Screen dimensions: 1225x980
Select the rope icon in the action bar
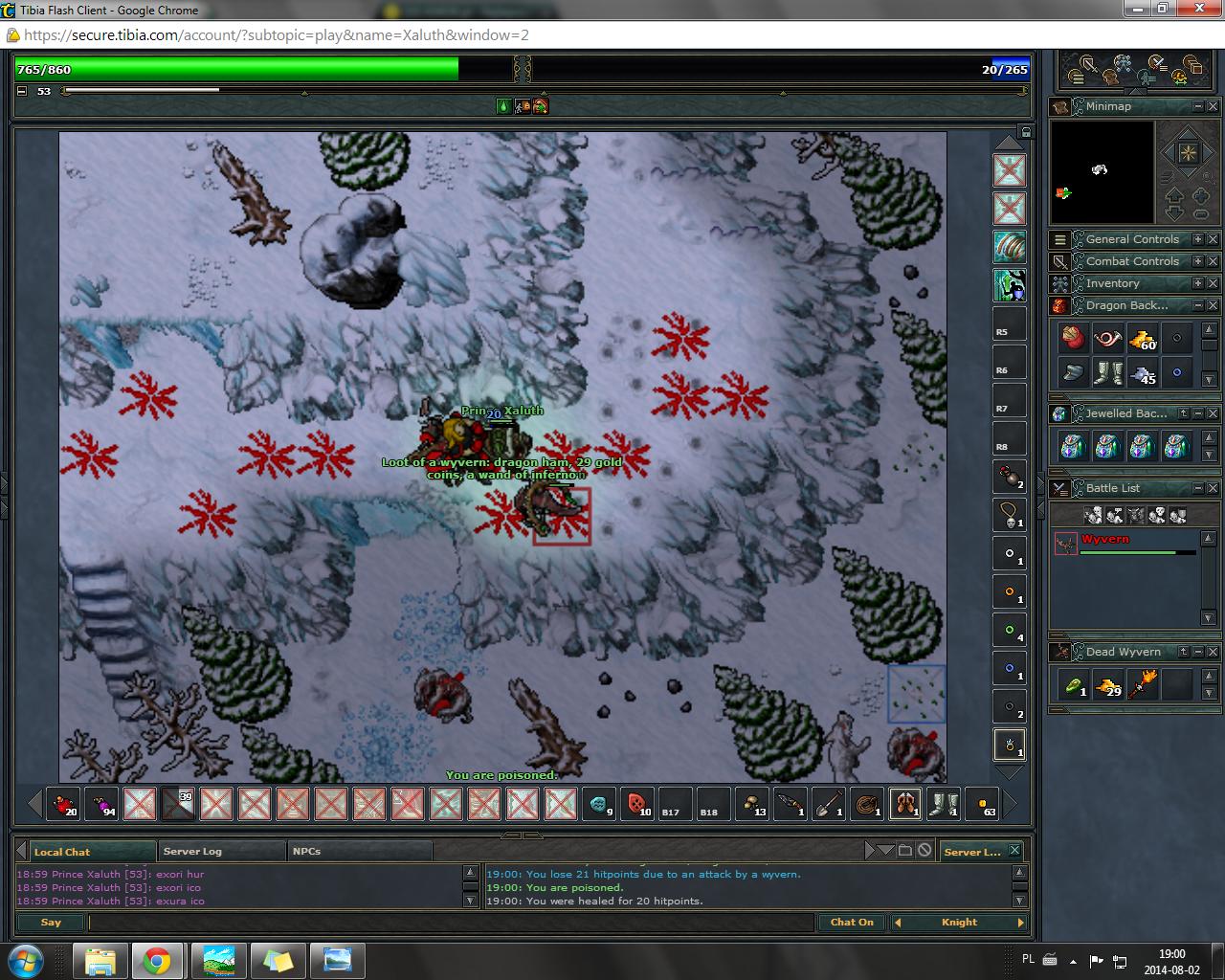[x=866, y=804]
